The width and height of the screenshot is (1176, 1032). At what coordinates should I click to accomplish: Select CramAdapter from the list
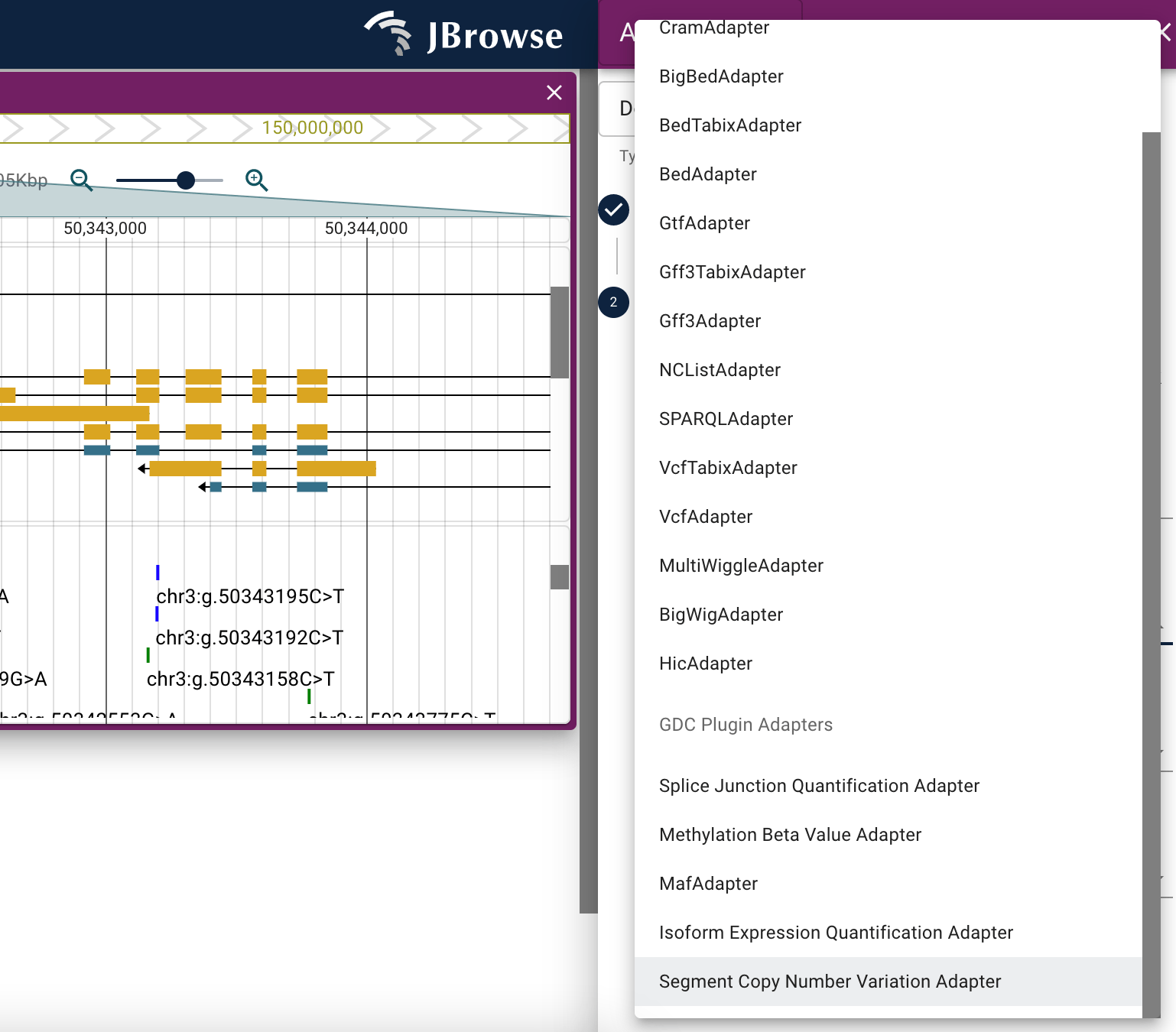(888, 28)
